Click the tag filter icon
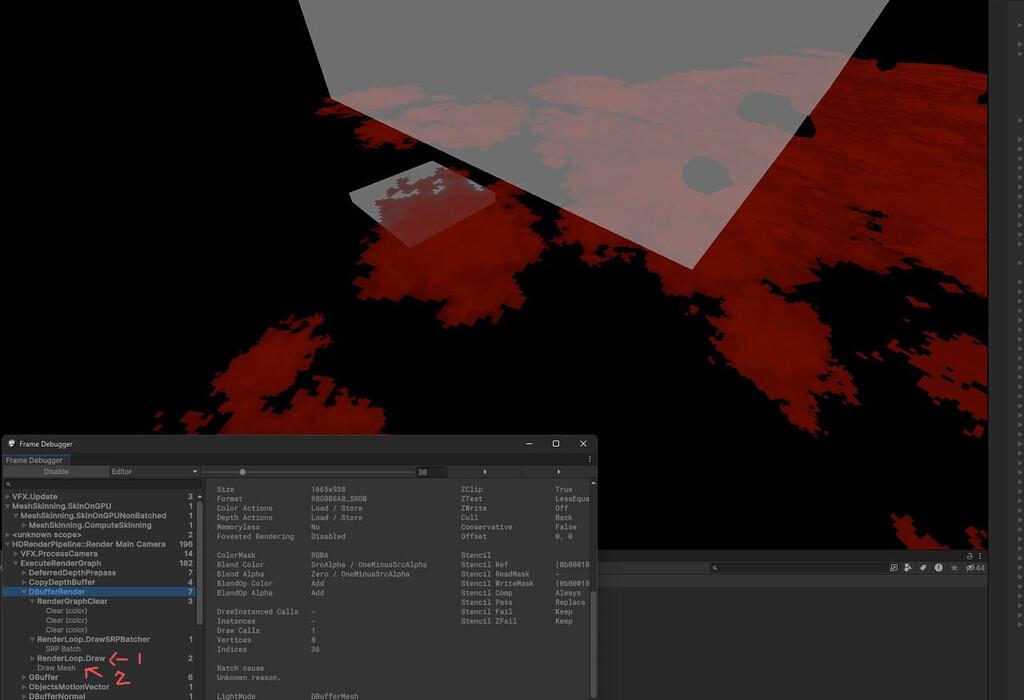 pos(923,567)
